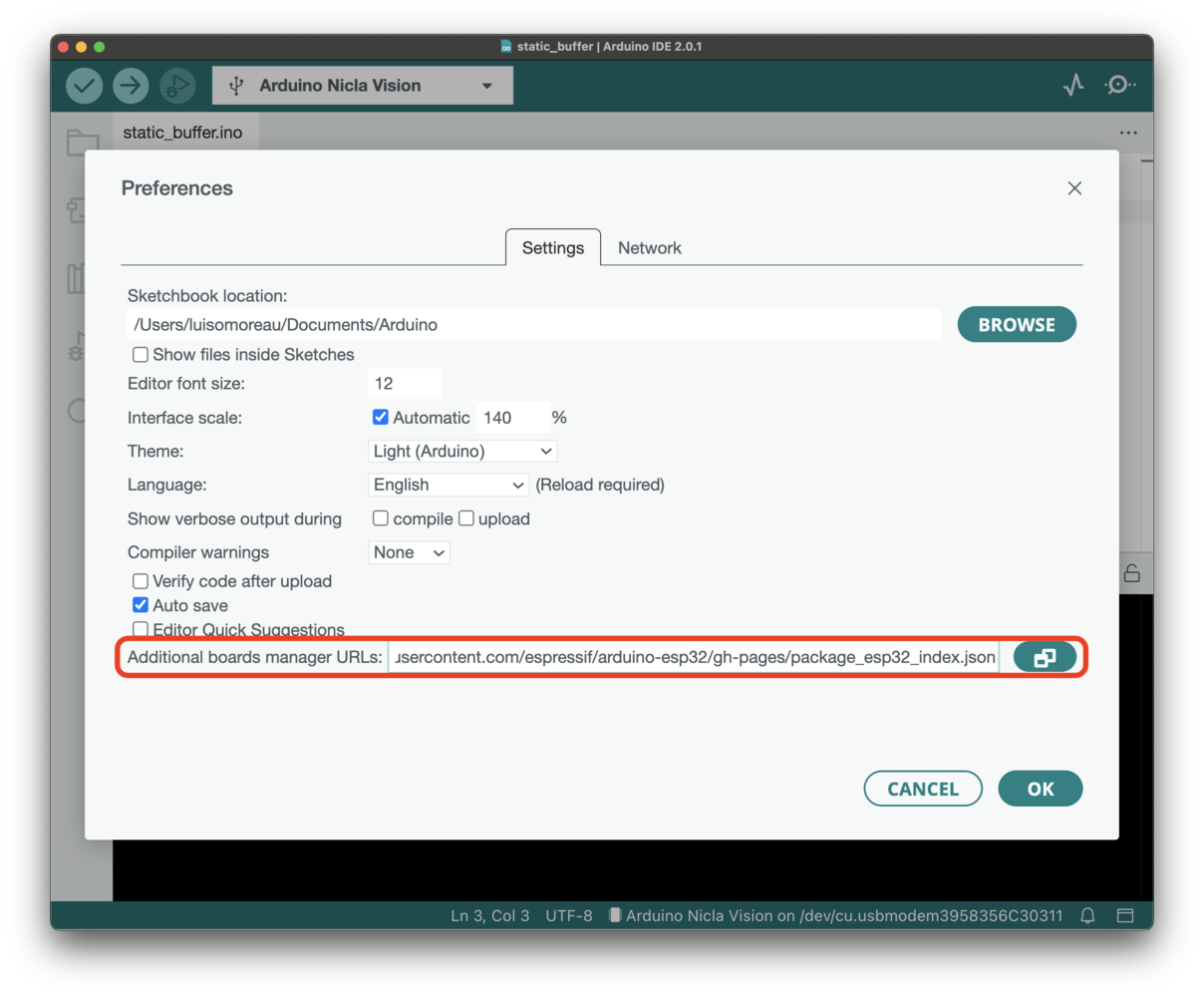The image size is (1204, 997).
Task: Click the CANCEL button
Action: pos(923,789)
